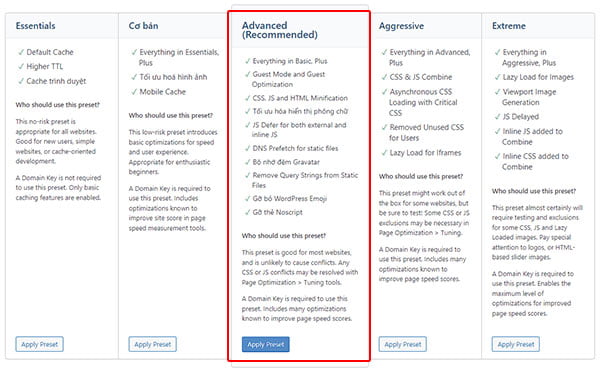
Task: Apply the Essentials preset
Action: 39,344
